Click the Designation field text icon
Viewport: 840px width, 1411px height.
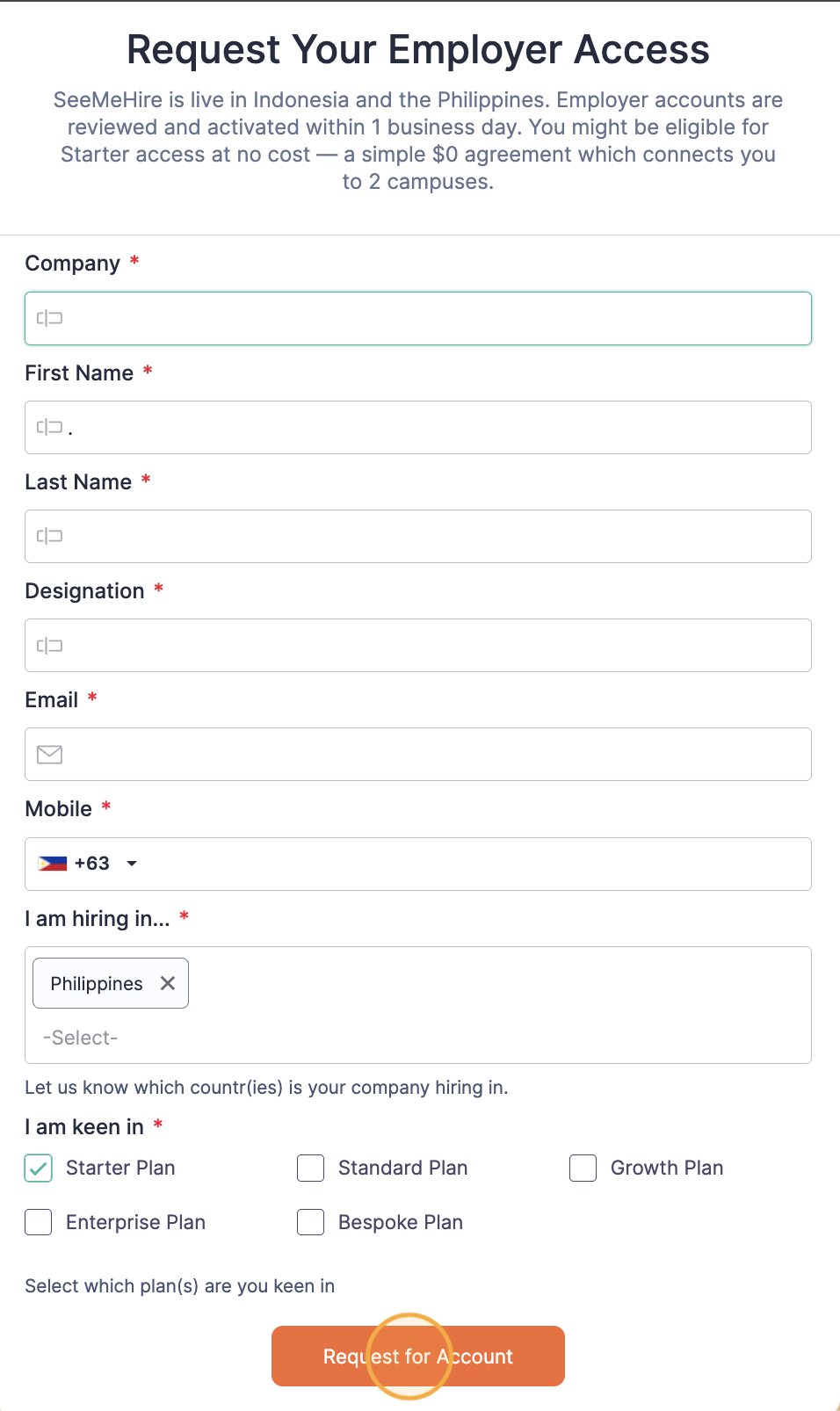coord(49,646)
